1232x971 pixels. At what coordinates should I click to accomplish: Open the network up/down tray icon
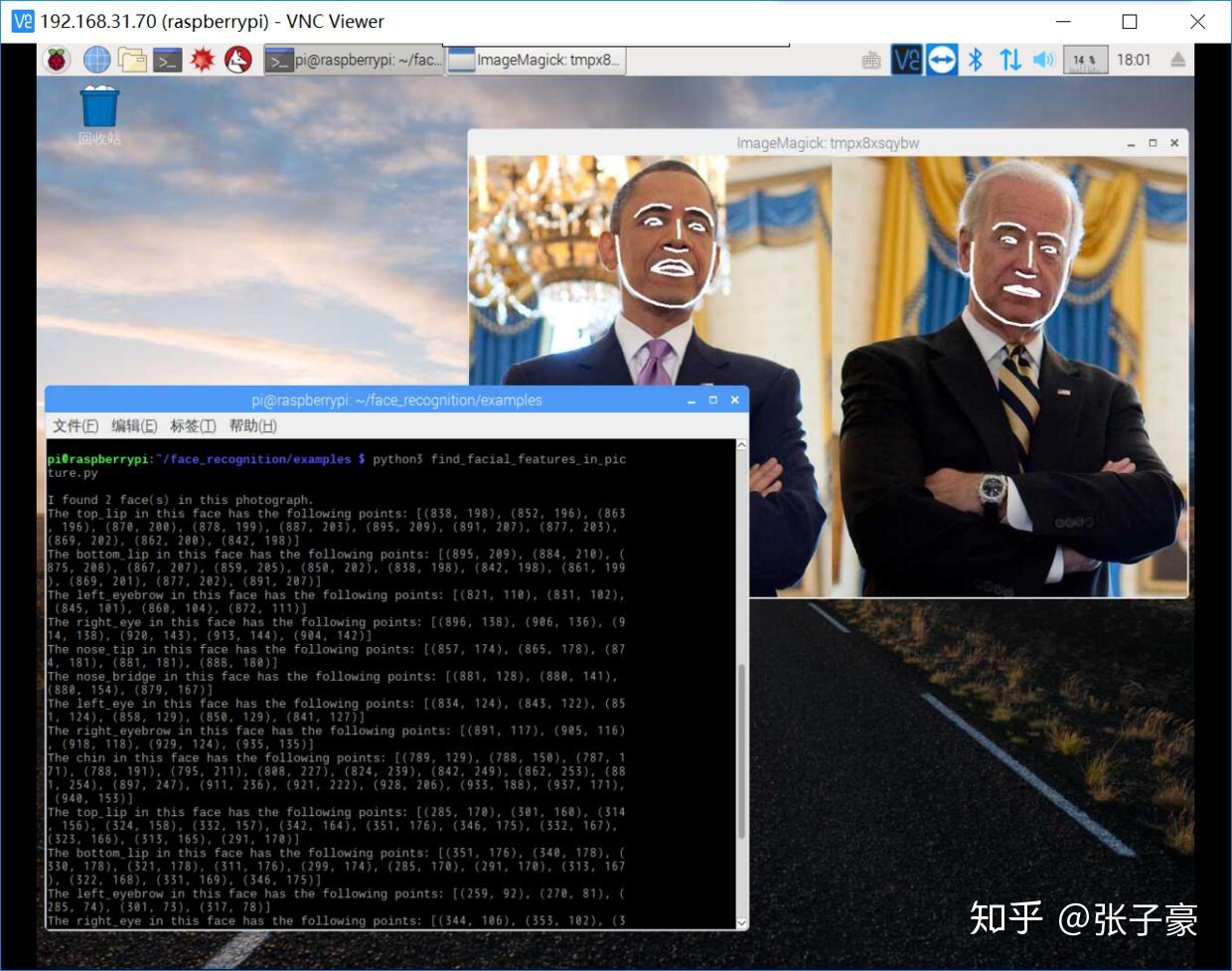[1010, 60]
